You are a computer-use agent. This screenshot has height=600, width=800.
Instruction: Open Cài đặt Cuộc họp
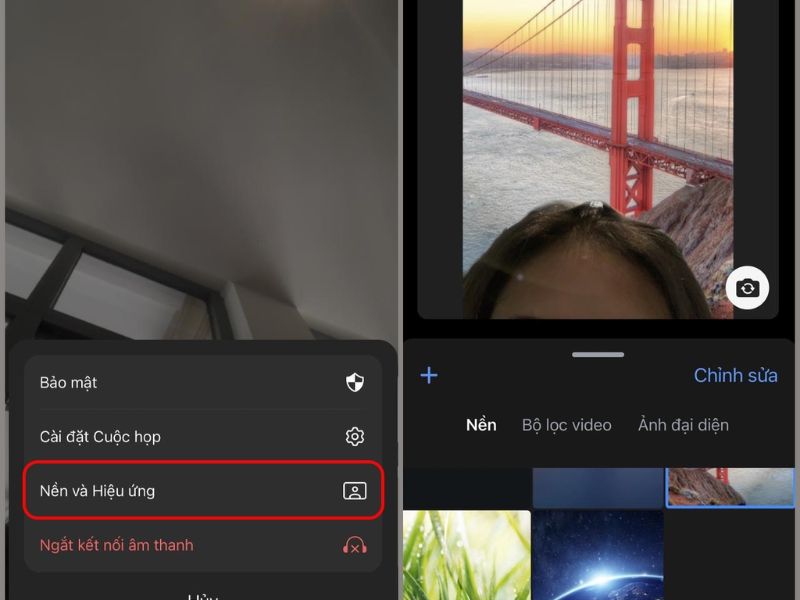pyautogui.click(x=100, y=437)
